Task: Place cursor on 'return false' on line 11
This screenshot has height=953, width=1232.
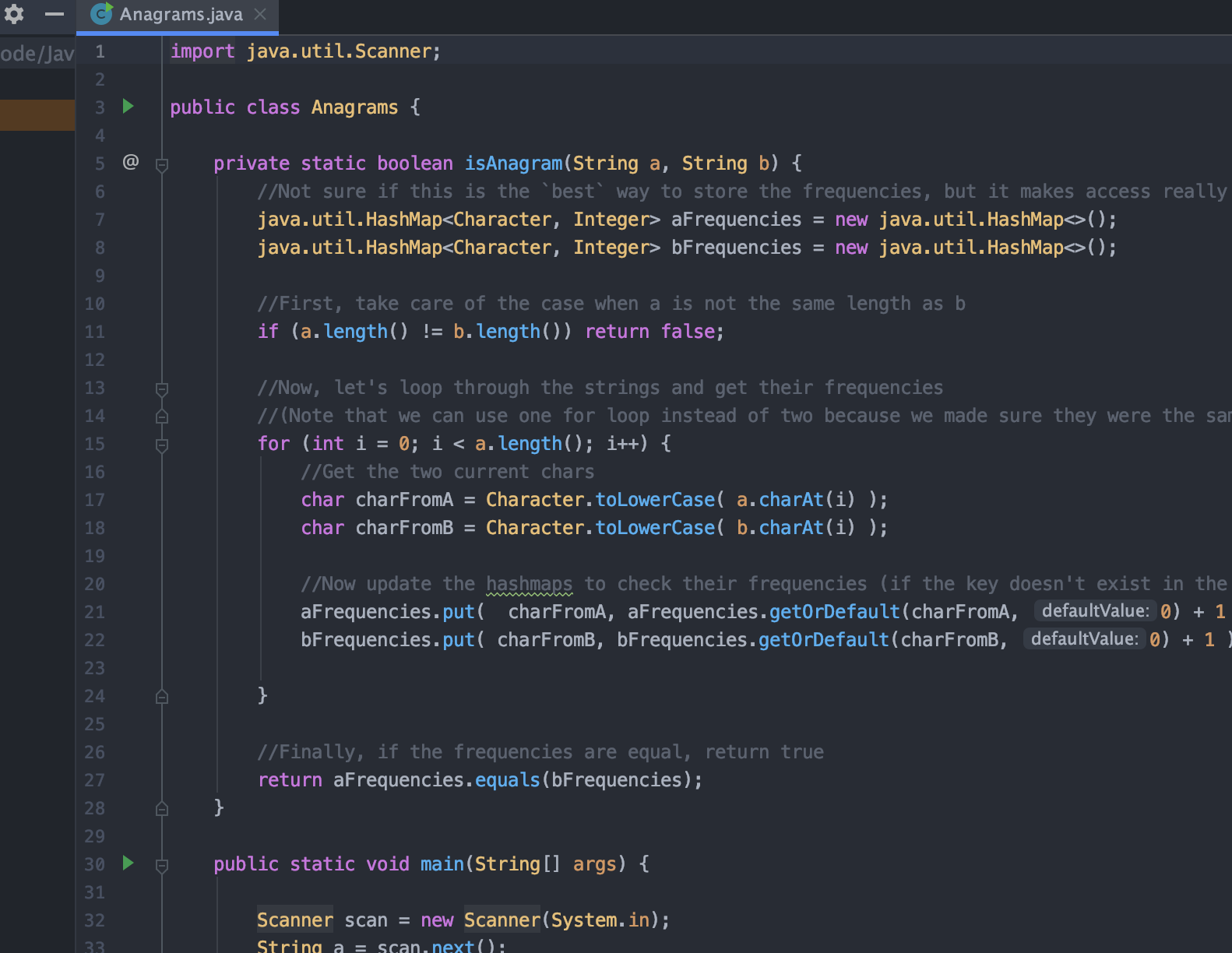Action: coord(654,332)
